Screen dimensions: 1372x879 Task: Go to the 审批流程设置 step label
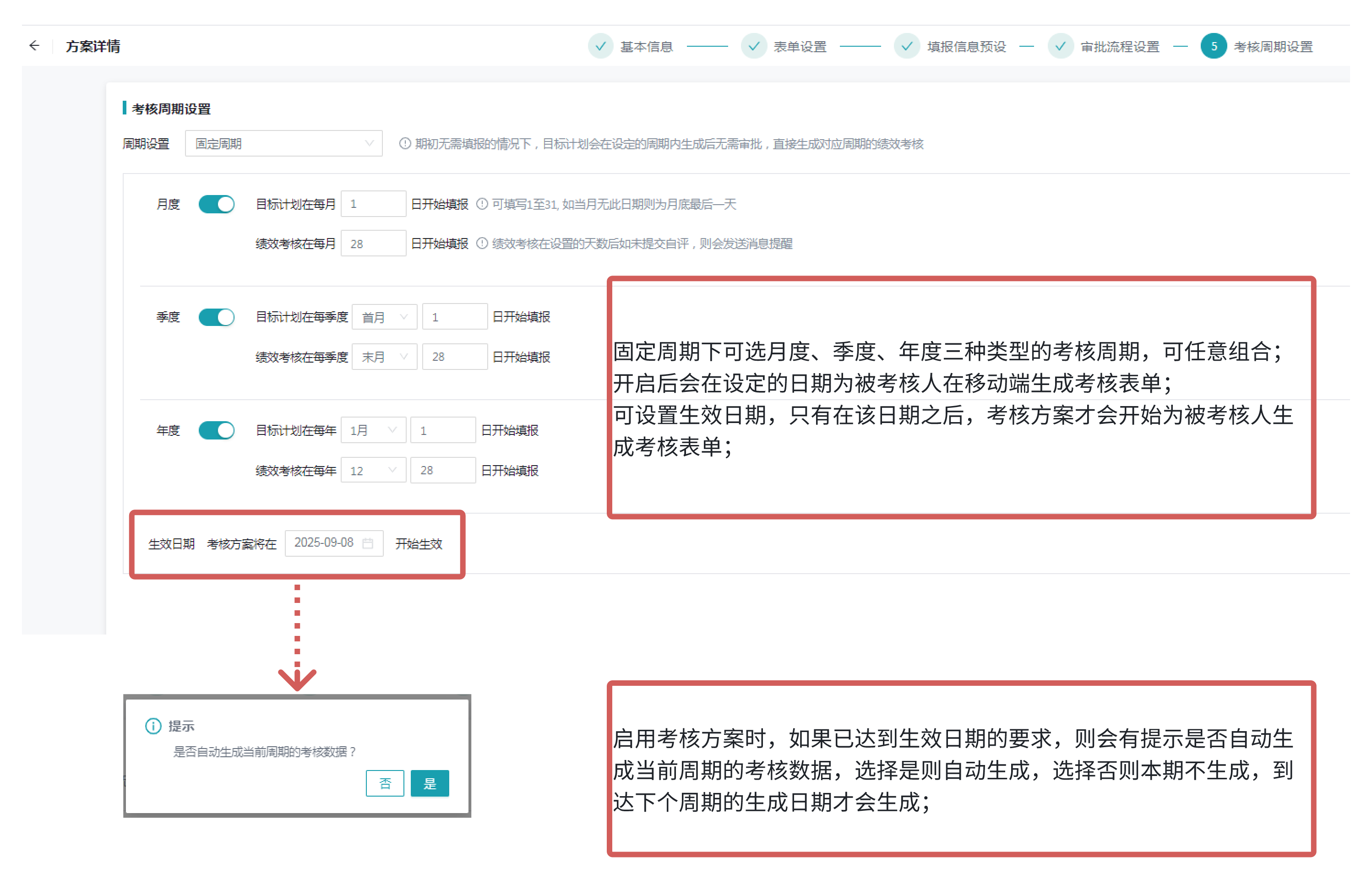(x=1119, y=46)
